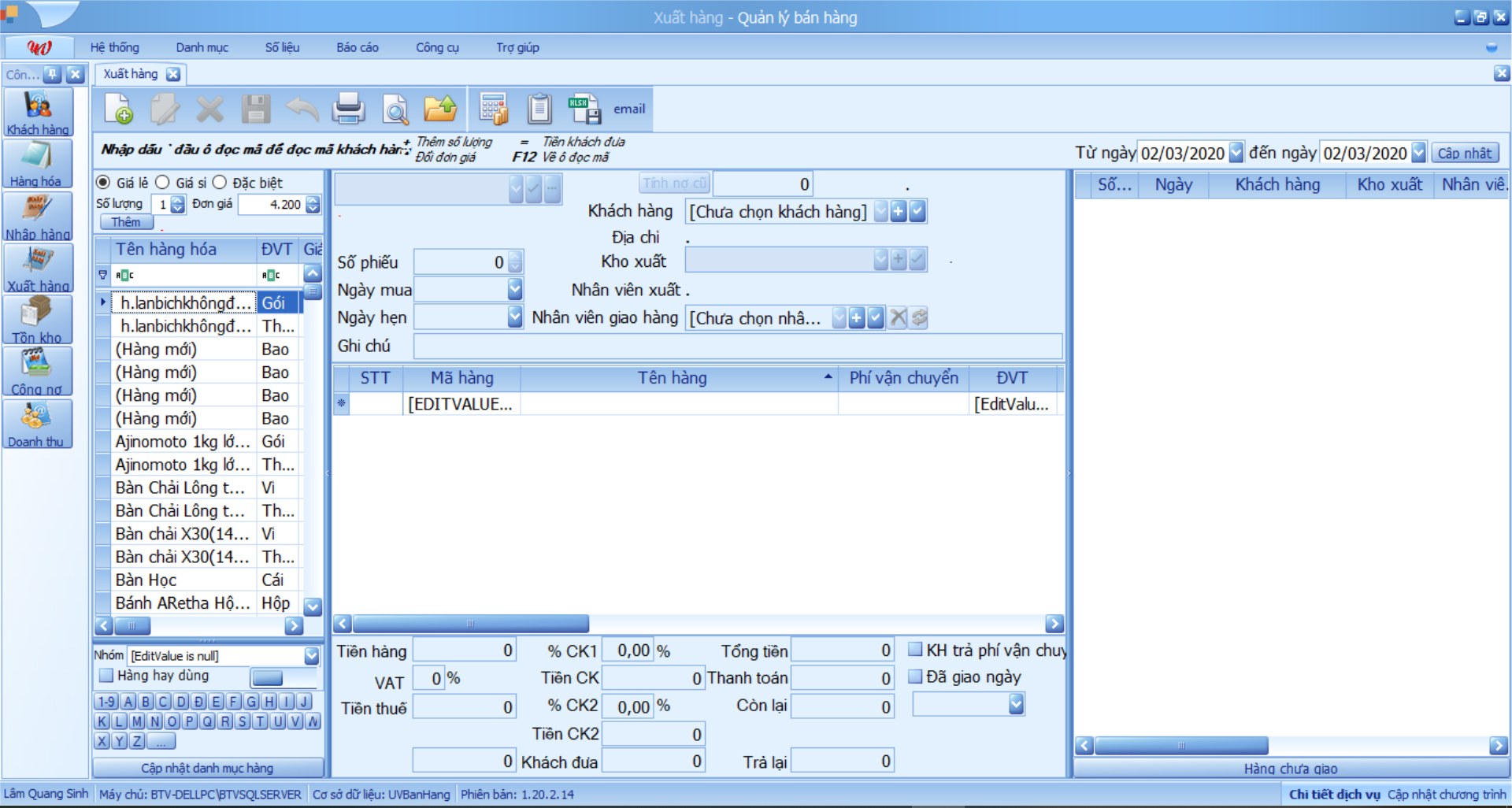1512x808 pixels.
Task: Open Hàng hóa sidebar module
Action: (x=38, y=164)
